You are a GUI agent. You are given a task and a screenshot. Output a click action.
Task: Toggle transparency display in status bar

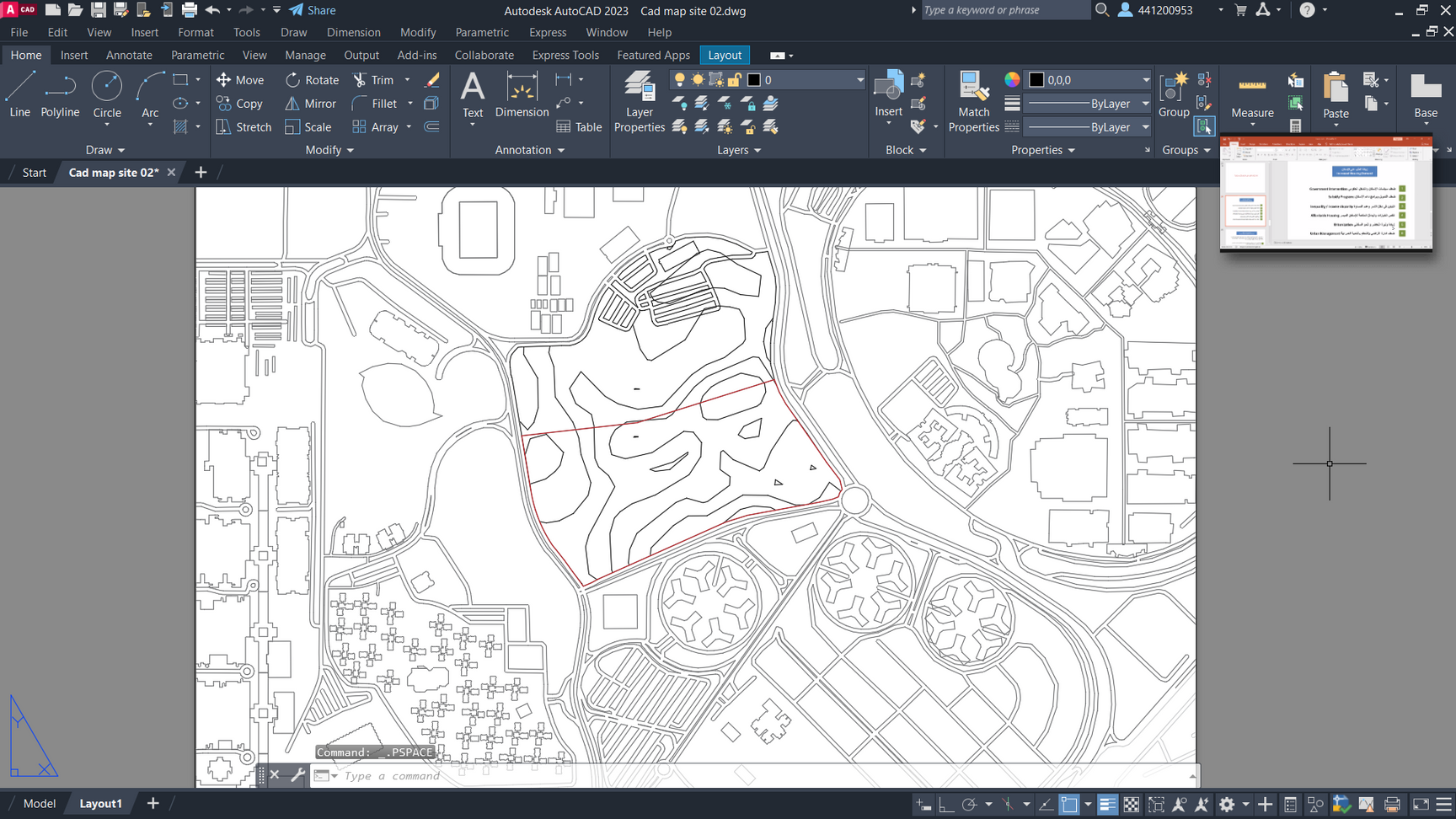coord(1132,805)
